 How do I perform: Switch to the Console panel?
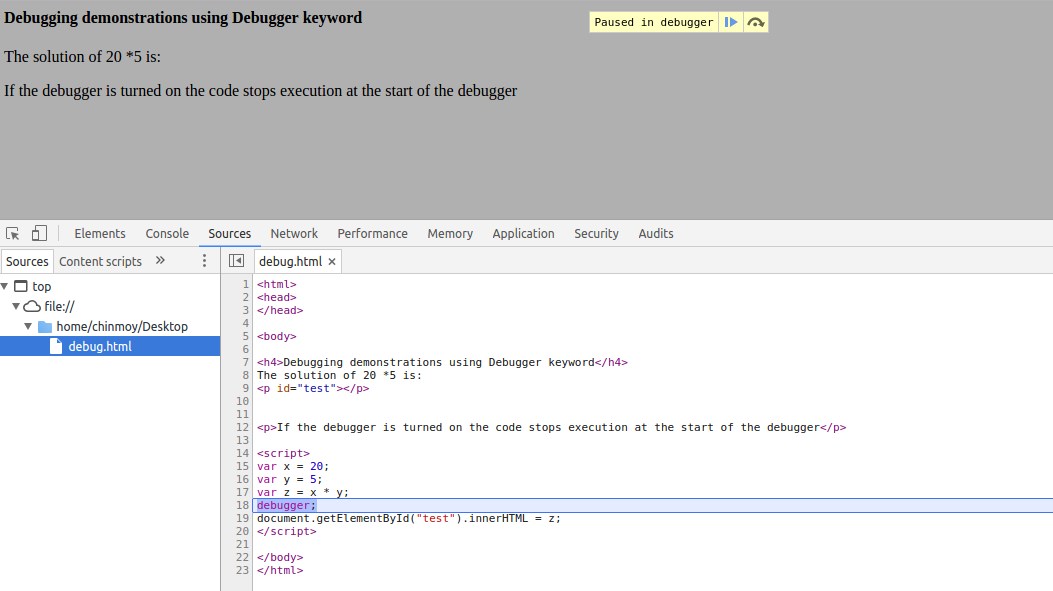pos(166,233)
